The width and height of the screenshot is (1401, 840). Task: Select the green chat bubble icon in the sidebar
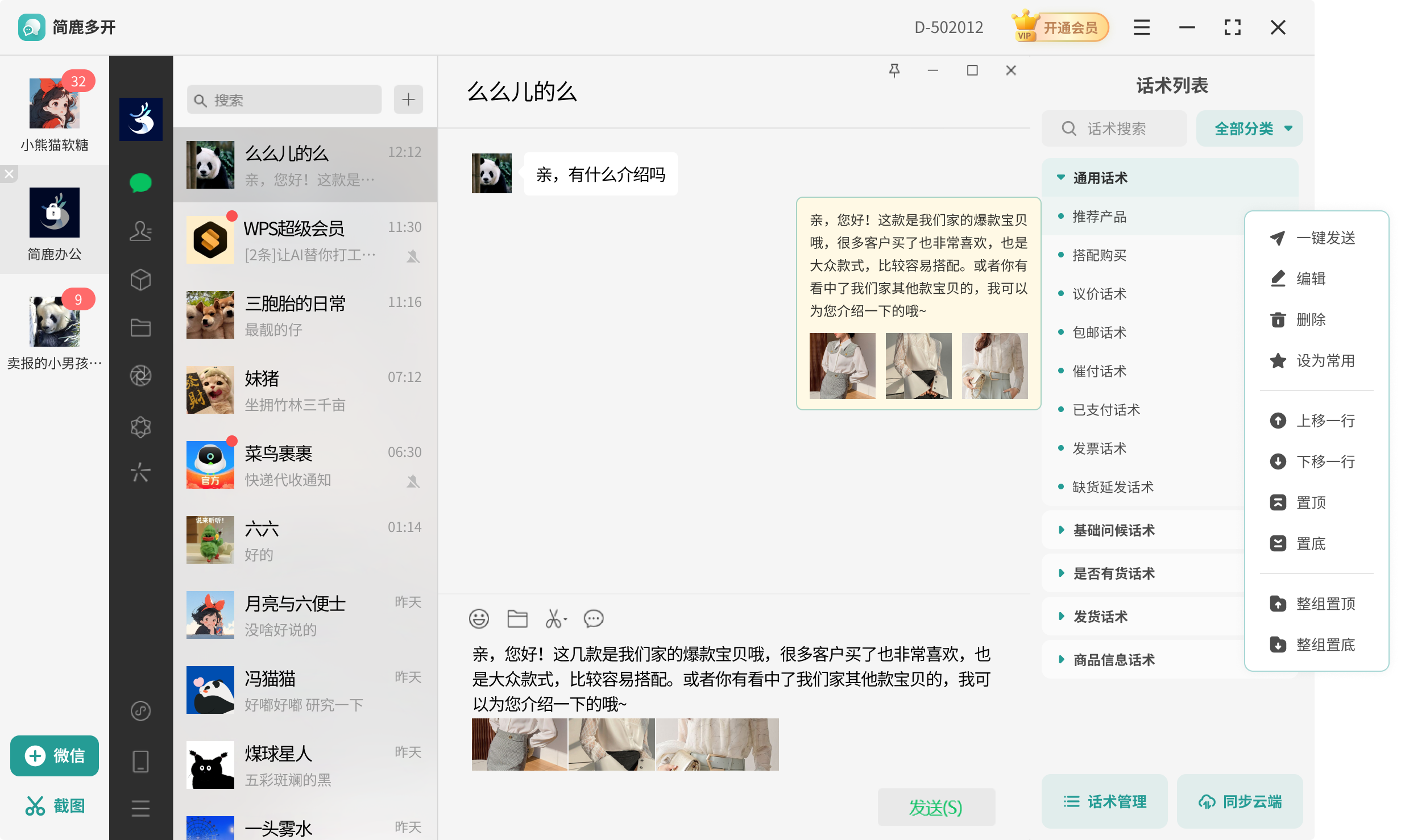pyautogui.click(x=140, y=182)
